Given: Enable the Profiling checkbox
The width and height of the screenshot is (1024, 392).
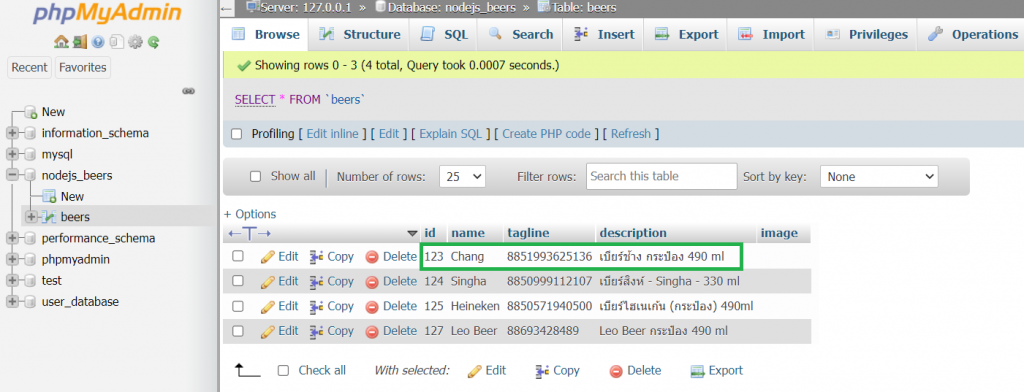Looking at the screenshot, I should point(237,134).
